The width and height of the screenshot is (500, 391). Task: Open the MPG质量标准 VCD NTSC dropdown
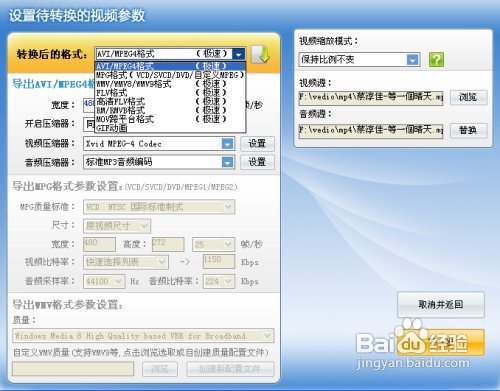click(159, 207)
